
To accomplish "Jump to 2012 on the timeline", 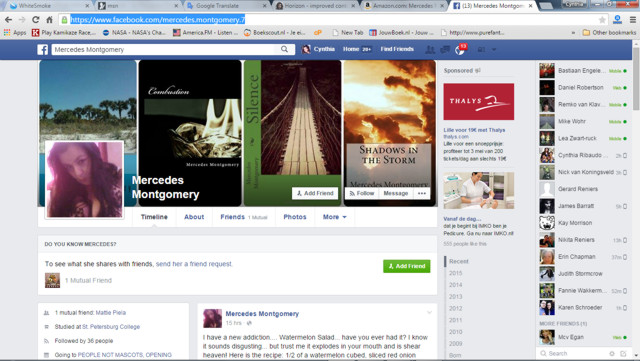I will click(x=456, y=308).
